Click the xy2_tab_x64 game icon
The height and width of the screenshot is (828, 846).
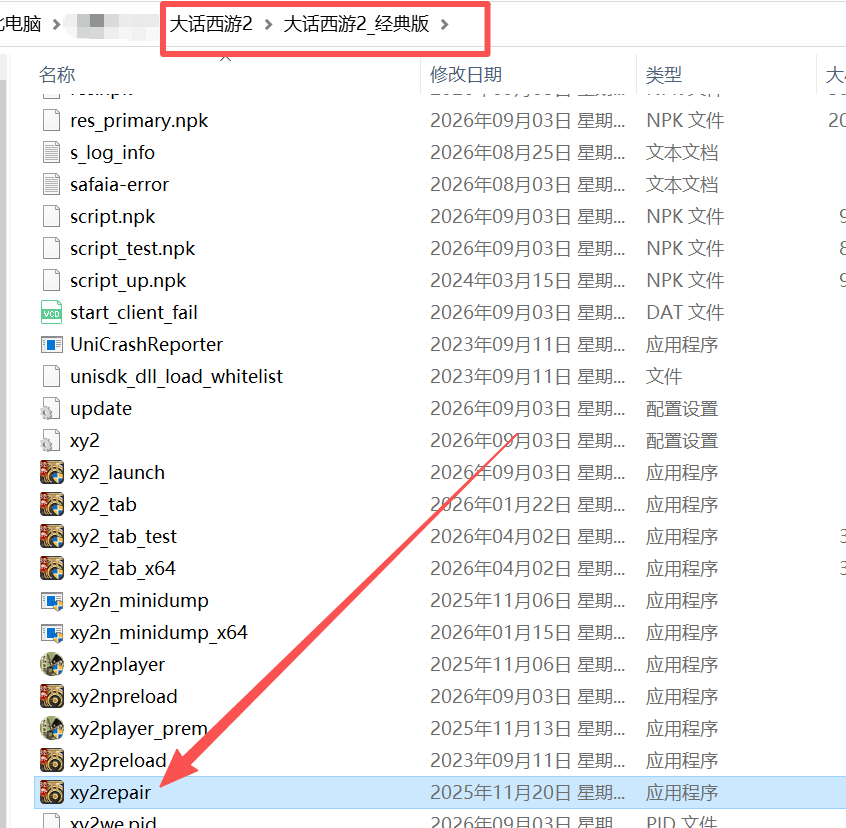[x=52, y=569]
